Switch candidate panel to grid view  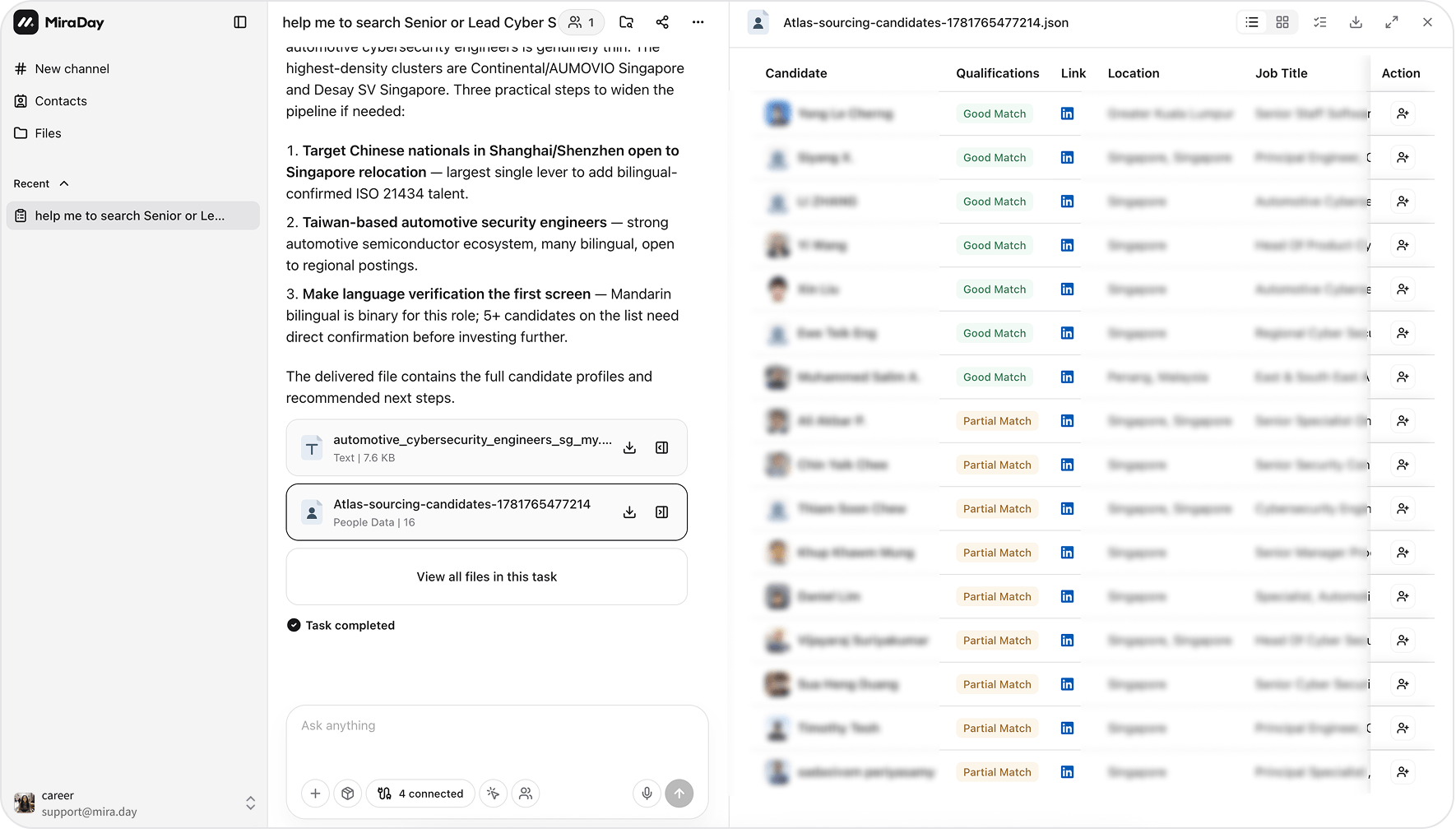point(1282,22)
